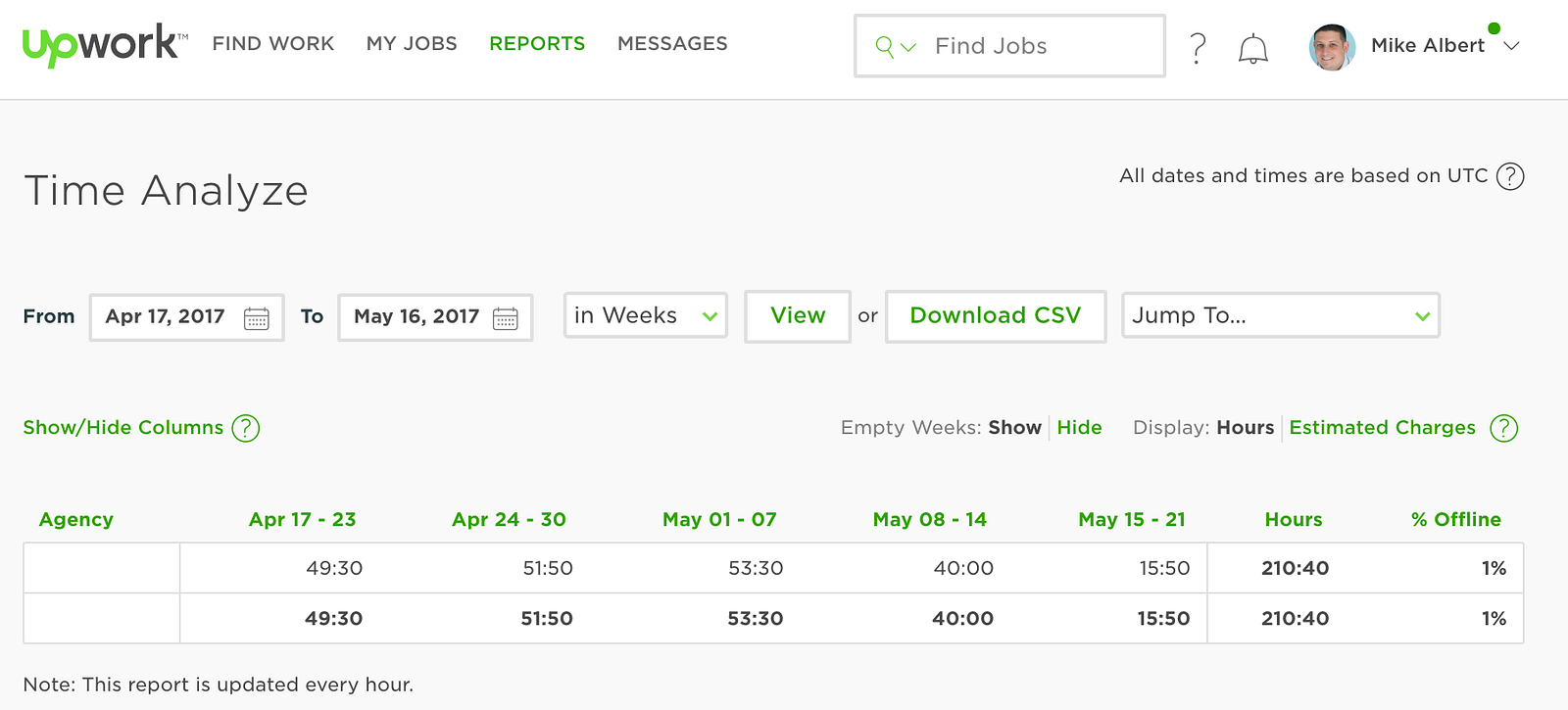This screenshot has width=1568, height=710.
Task: Click help icon next to Show/Hide Columns
Action: coord(246,428)
